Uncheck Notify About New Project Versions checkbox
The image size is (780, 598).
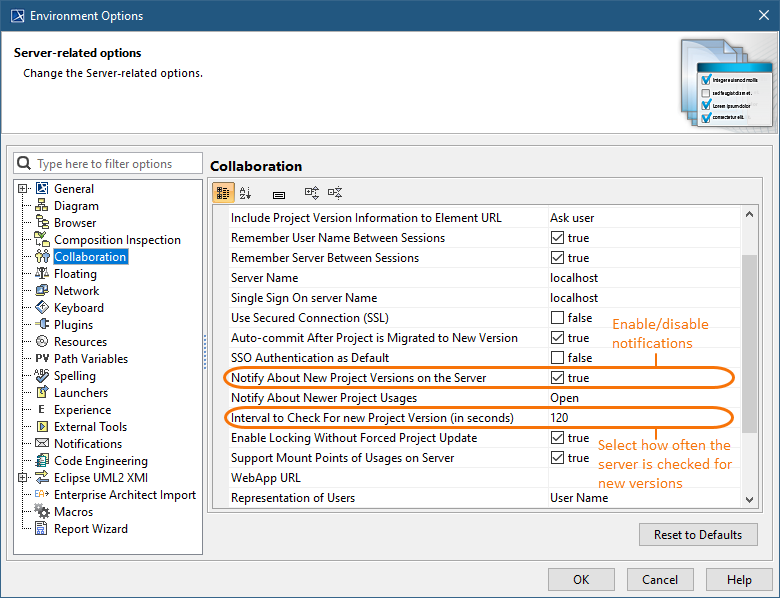pyautogui.click(x=558, y=378)
